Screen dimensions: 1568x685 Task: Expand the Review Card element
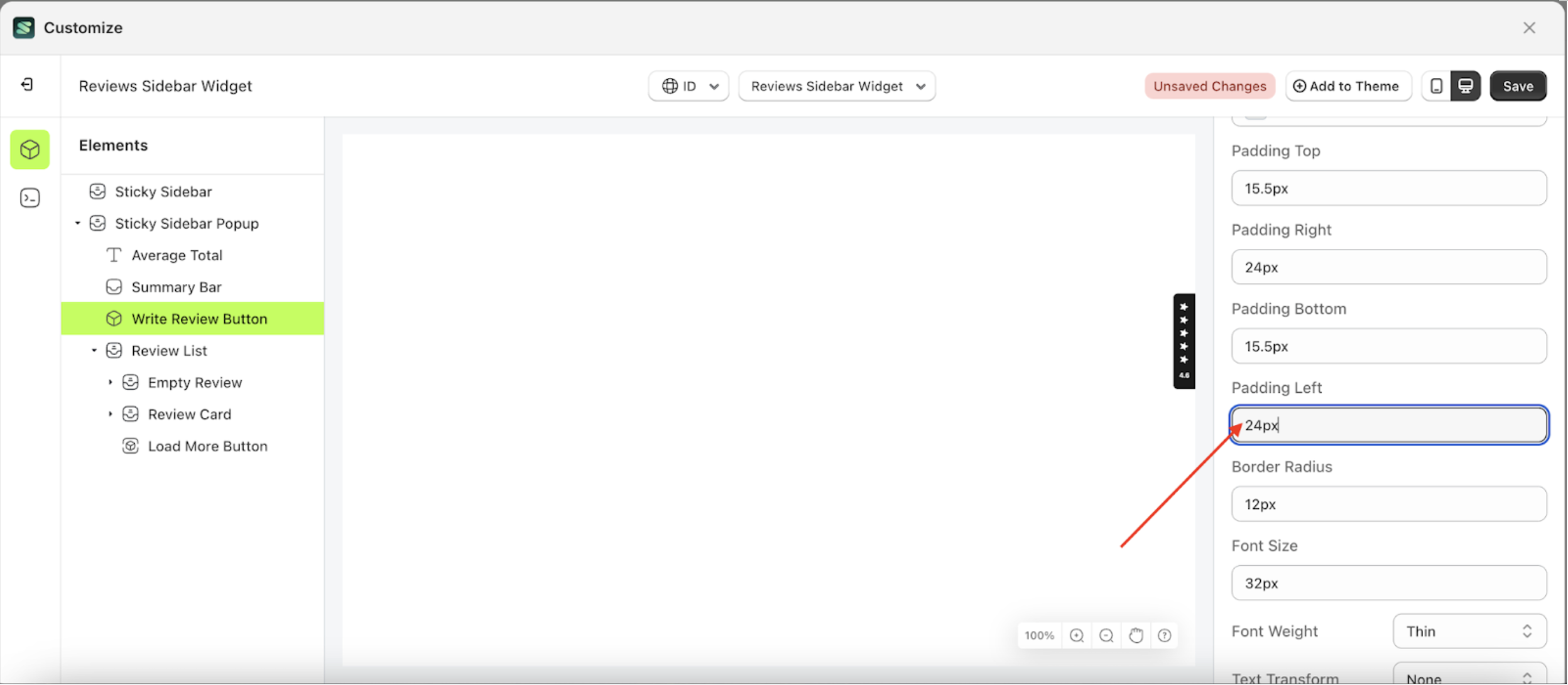tap(111, 414)
